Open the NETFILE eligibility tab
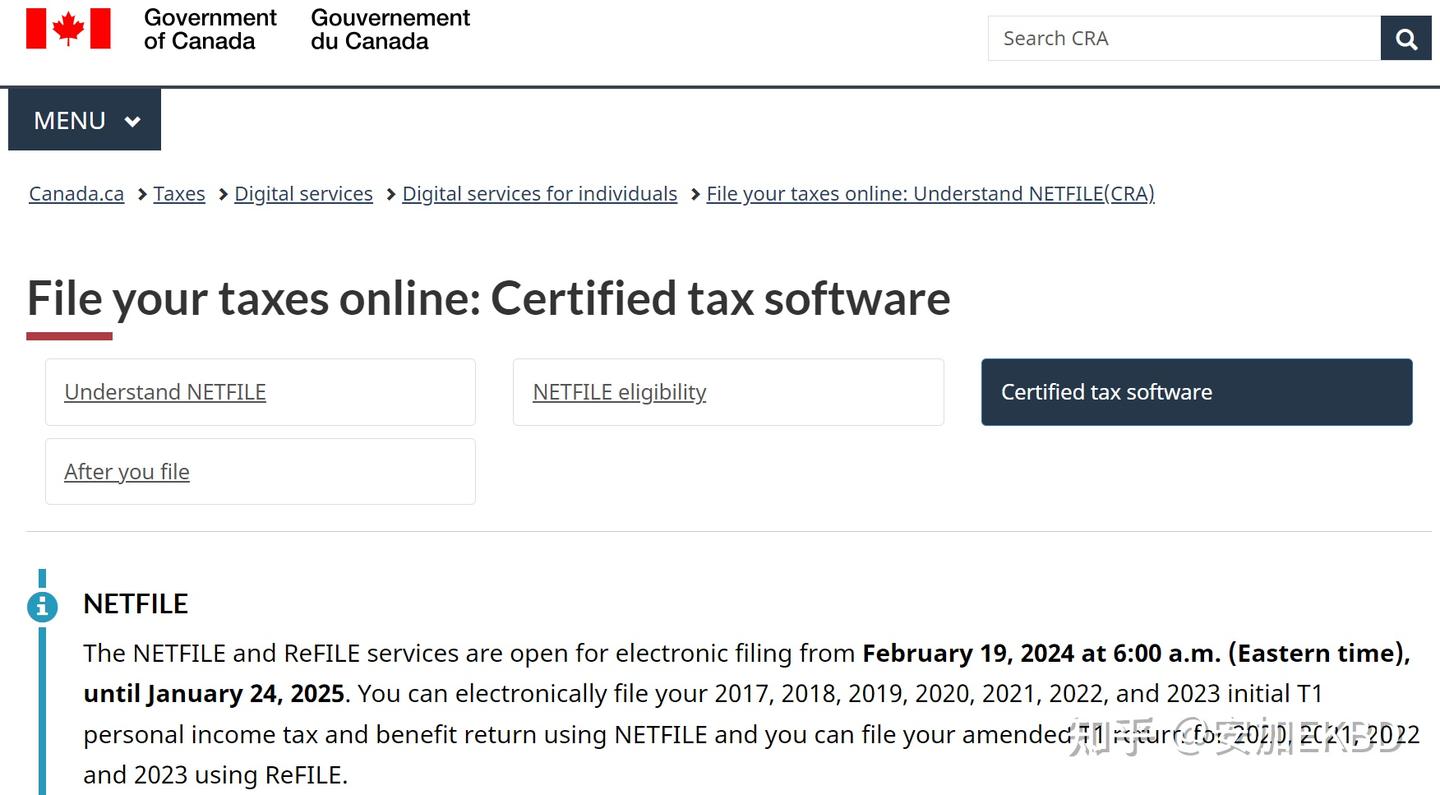This screenshot has height=795, width=1440. click(619, 392)
